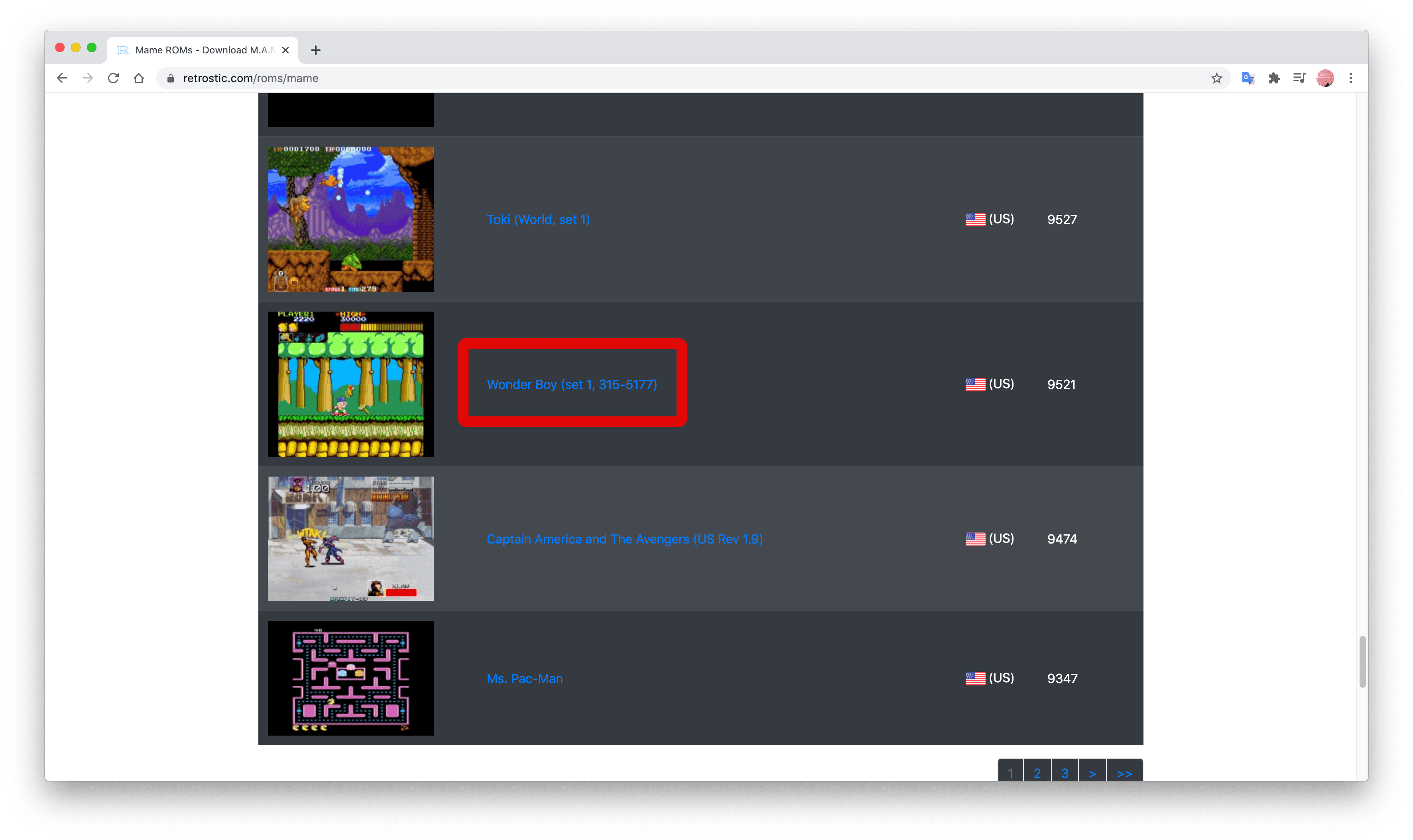Click the vertical scrollbar thumb
Viewport: 1413px width, 840px height.
pos(1363,662)
